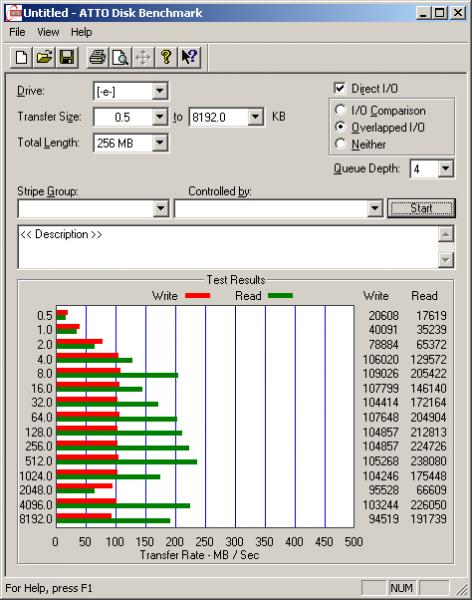Save results using the floppy disk icon
Screen dimensions: 472x600
click(x=67, y=58)
